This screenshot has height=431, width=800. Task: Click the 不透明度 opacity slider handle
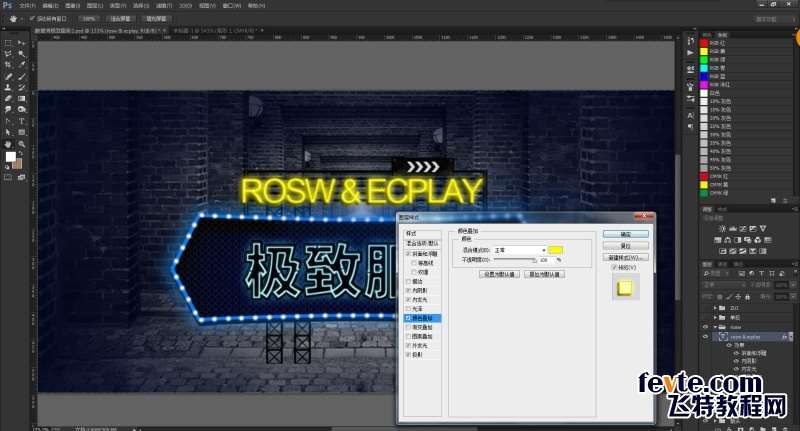pyautogui.click(x=534, y=261)
